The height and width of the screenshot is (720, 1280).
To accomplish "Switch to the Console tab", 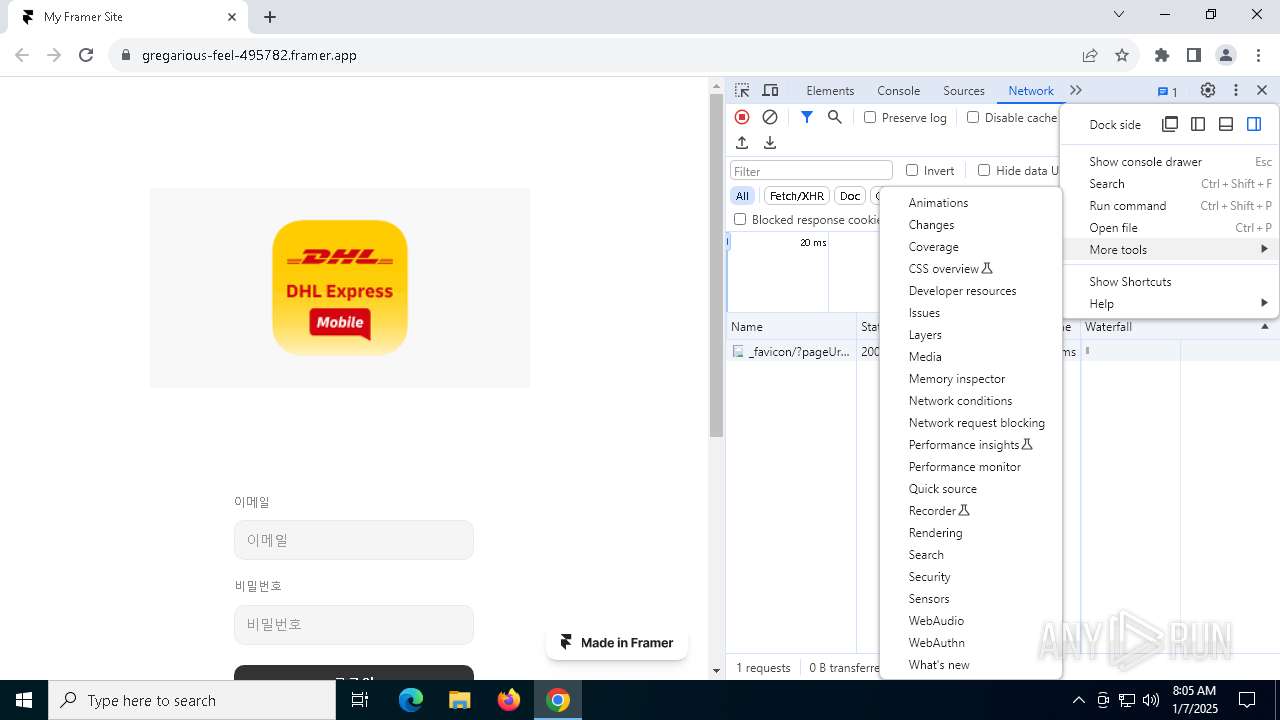I will [x=898, y=90].
